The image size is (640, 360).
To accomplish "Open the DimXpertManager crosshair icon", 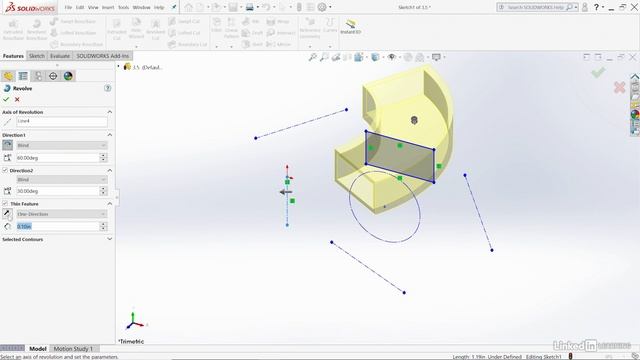I will click(53, 76).
